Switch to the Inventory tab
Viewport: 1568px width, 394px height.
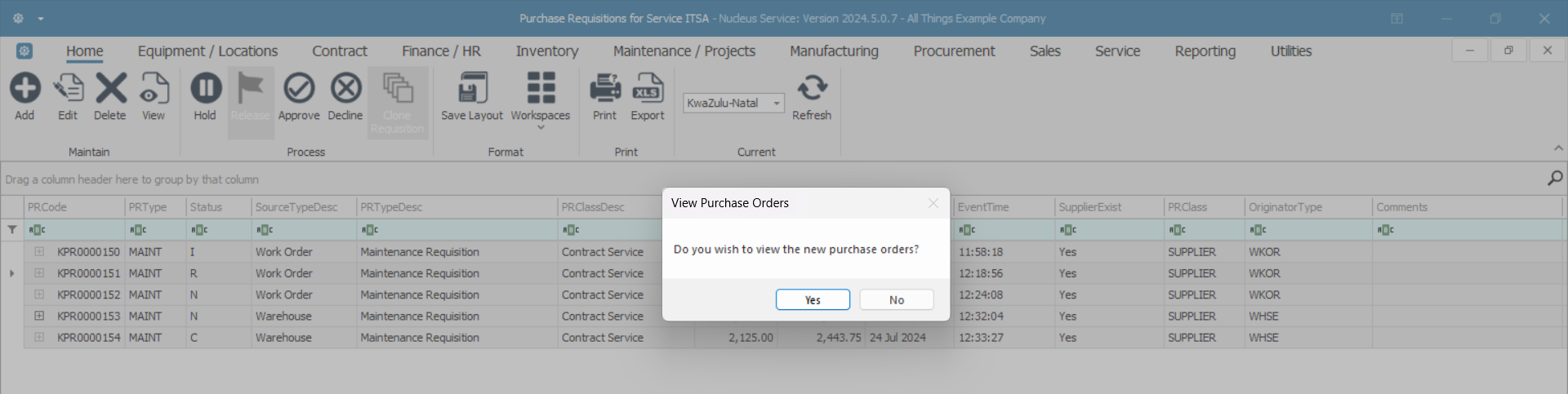click(546, 51)
